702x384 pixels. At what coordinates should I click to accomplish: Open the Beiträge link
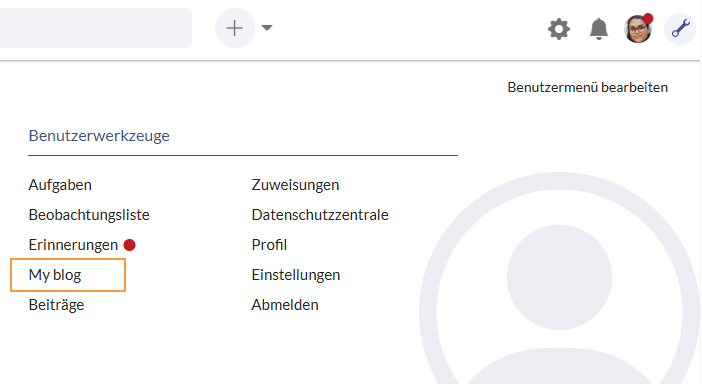pyautogui.click(x=56, y=305)
